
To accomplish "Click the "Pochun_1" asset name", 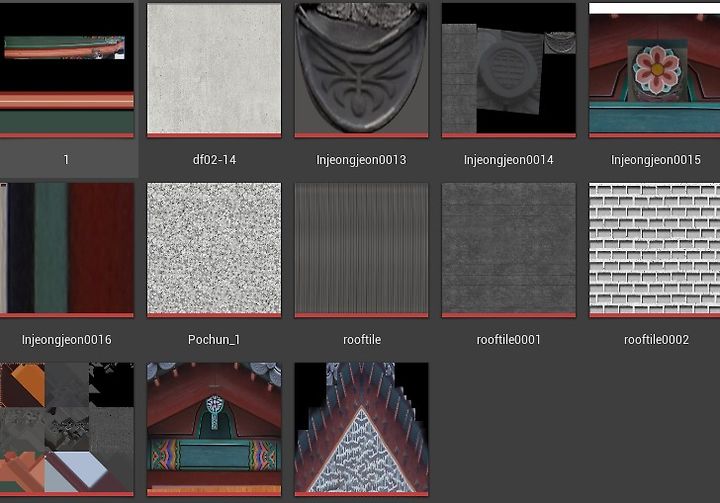I will coord(214,340).
